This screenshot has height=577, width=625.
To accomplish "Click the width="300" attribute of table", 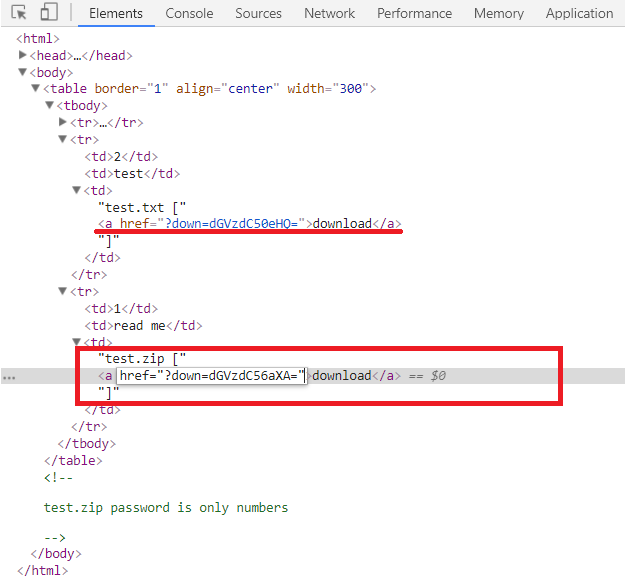I will coord(328,88).
